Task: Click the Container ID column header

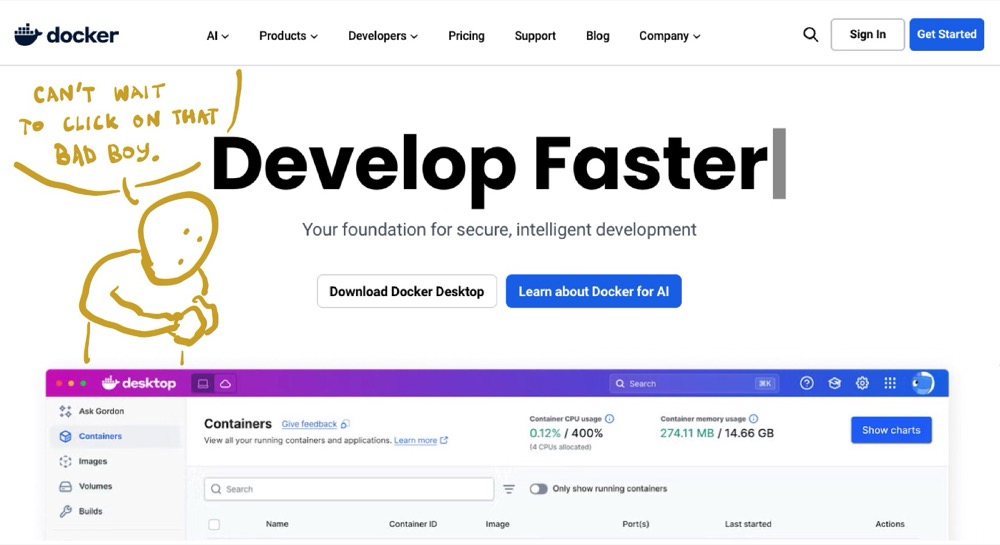Action: [413, 524]
